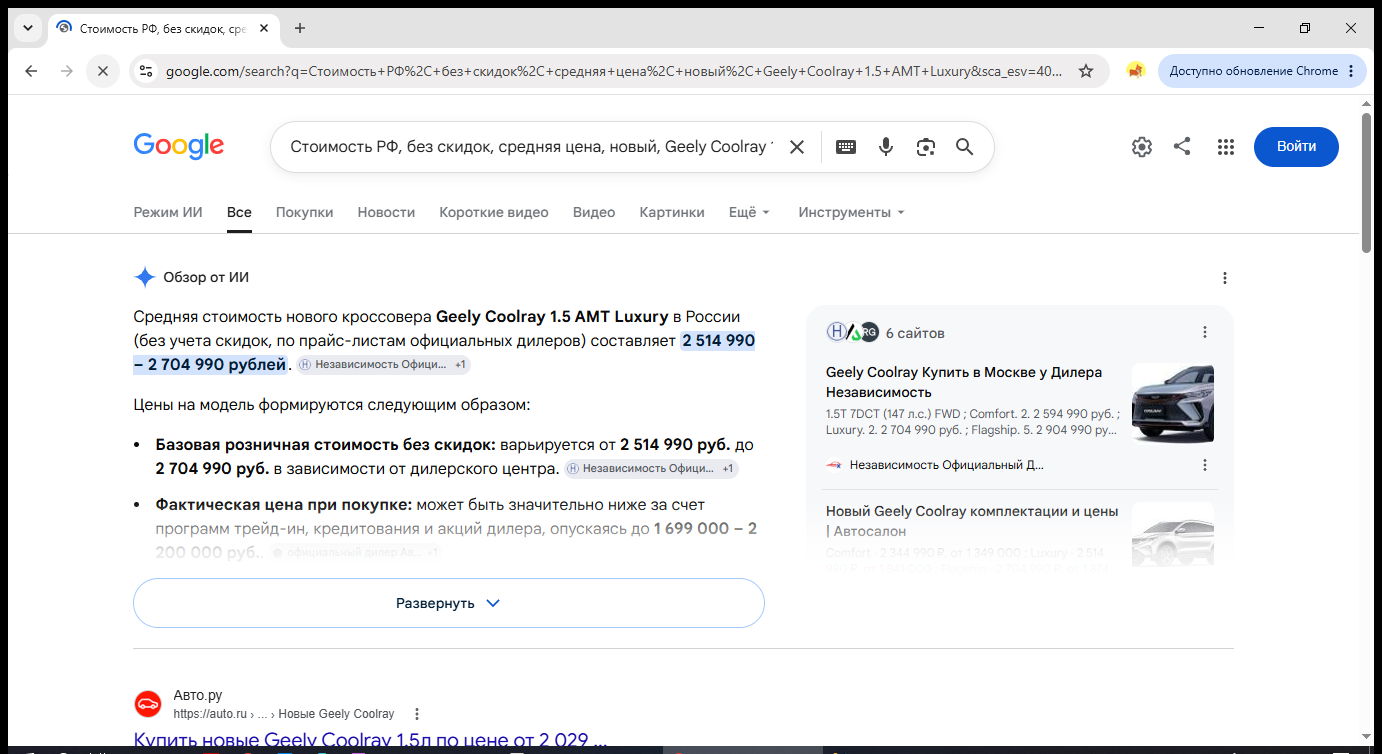Screen dimensions: 1382x754
Task: Bookmark this page with star icon
Action: point(1086,71)
